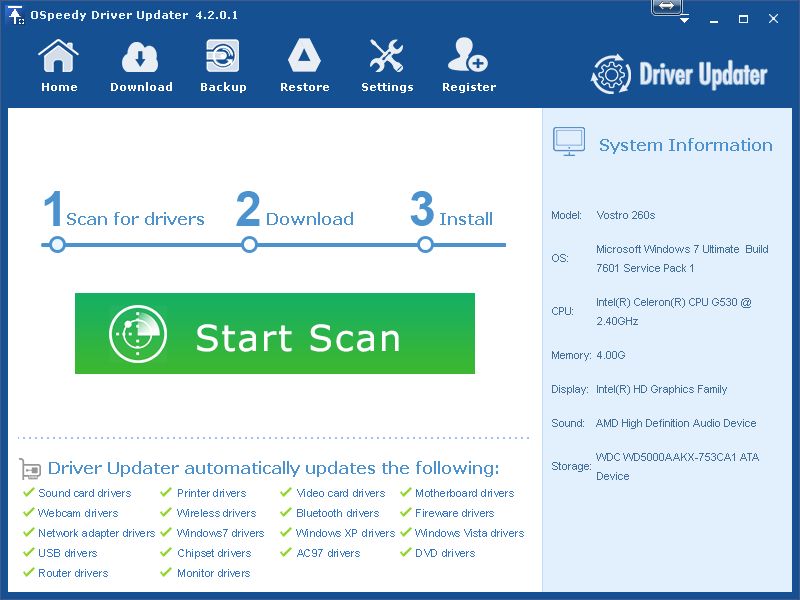
Task: Click "DVD drivers" list item
Action: (445, 553)
